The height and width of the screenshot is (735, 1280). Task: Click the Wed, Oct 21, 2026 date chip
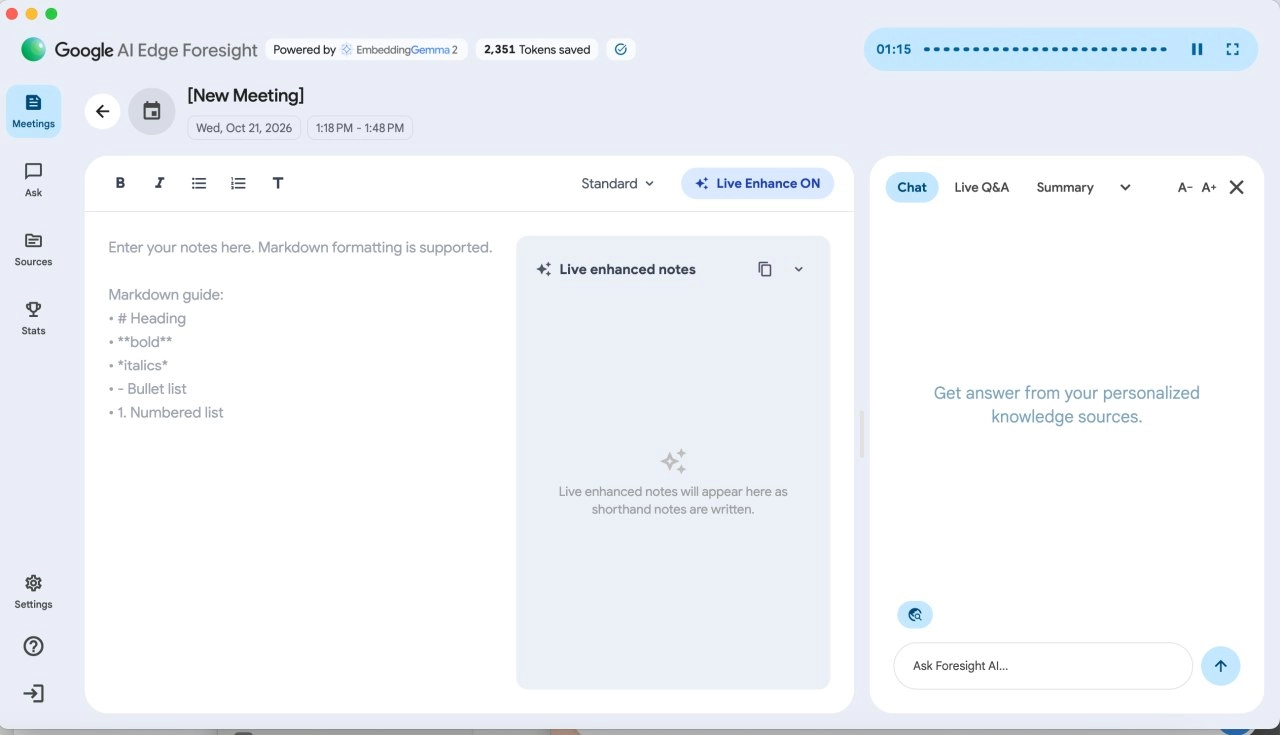tap(244, 128)
